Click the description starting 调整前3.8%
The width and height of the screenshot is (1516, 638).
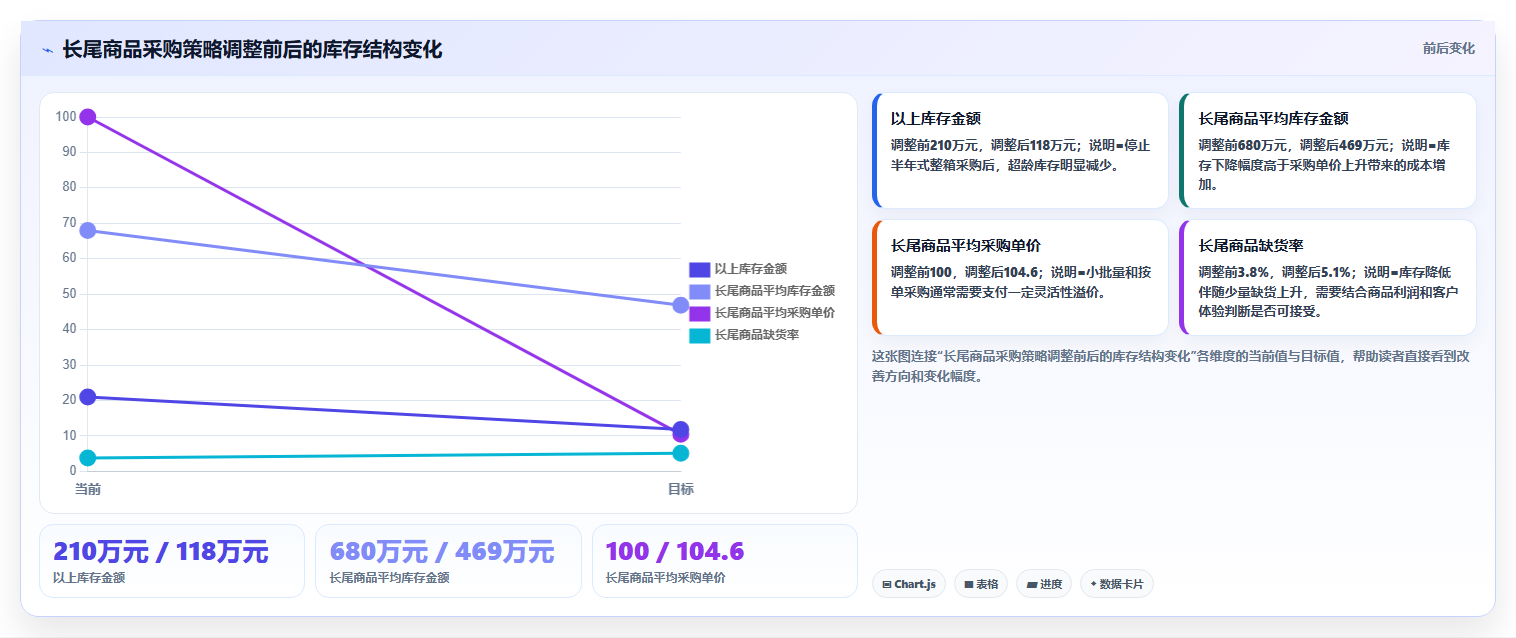(1328, 291)
